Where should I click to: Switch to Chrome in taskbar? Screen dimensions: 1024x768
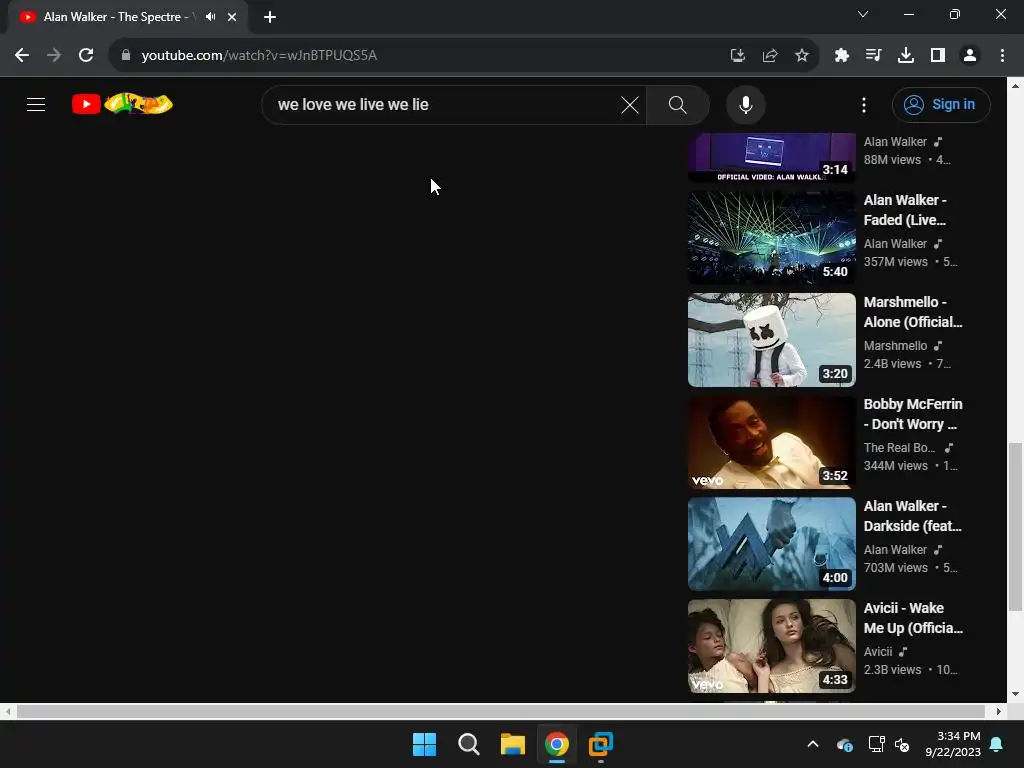coord(556,744)
